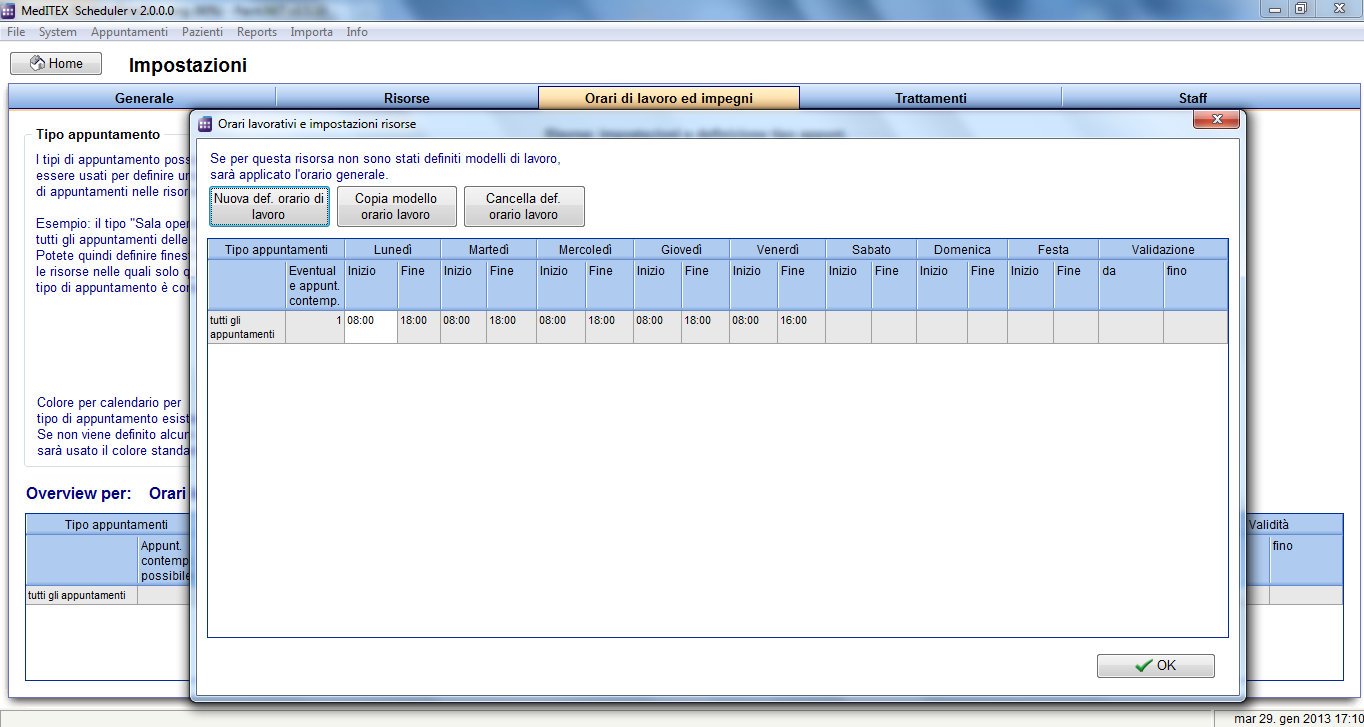Image resolution: width=1364 pixels, height=727 pixels.
Task: Click empty Domenica Inizio cell in row
Action: coord(942,327)
